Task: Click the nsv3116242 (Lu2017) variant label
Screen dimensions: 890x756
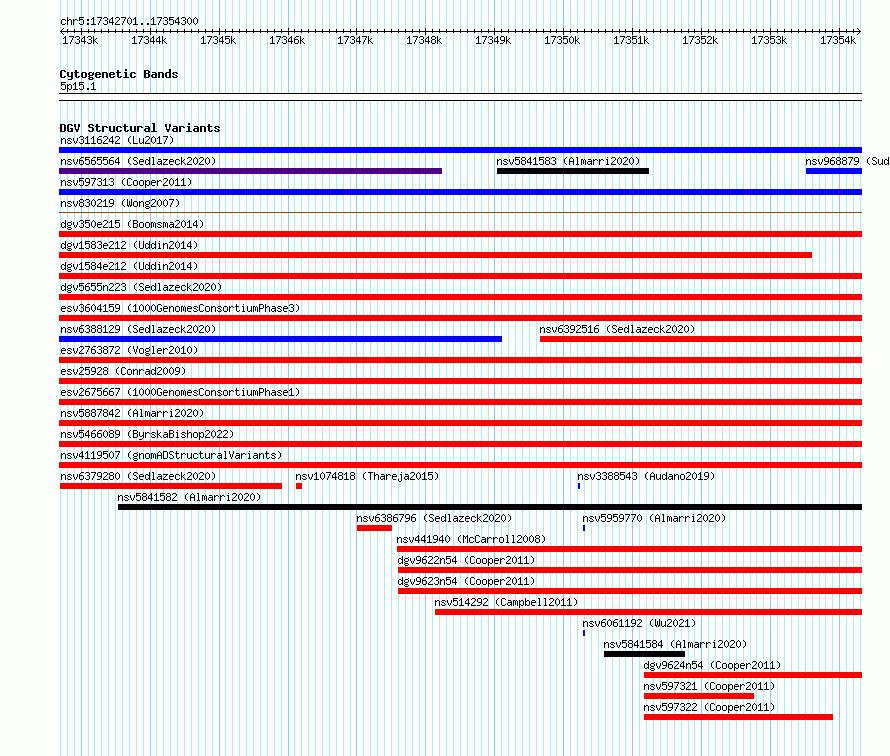Action: (x=117, y=140)
